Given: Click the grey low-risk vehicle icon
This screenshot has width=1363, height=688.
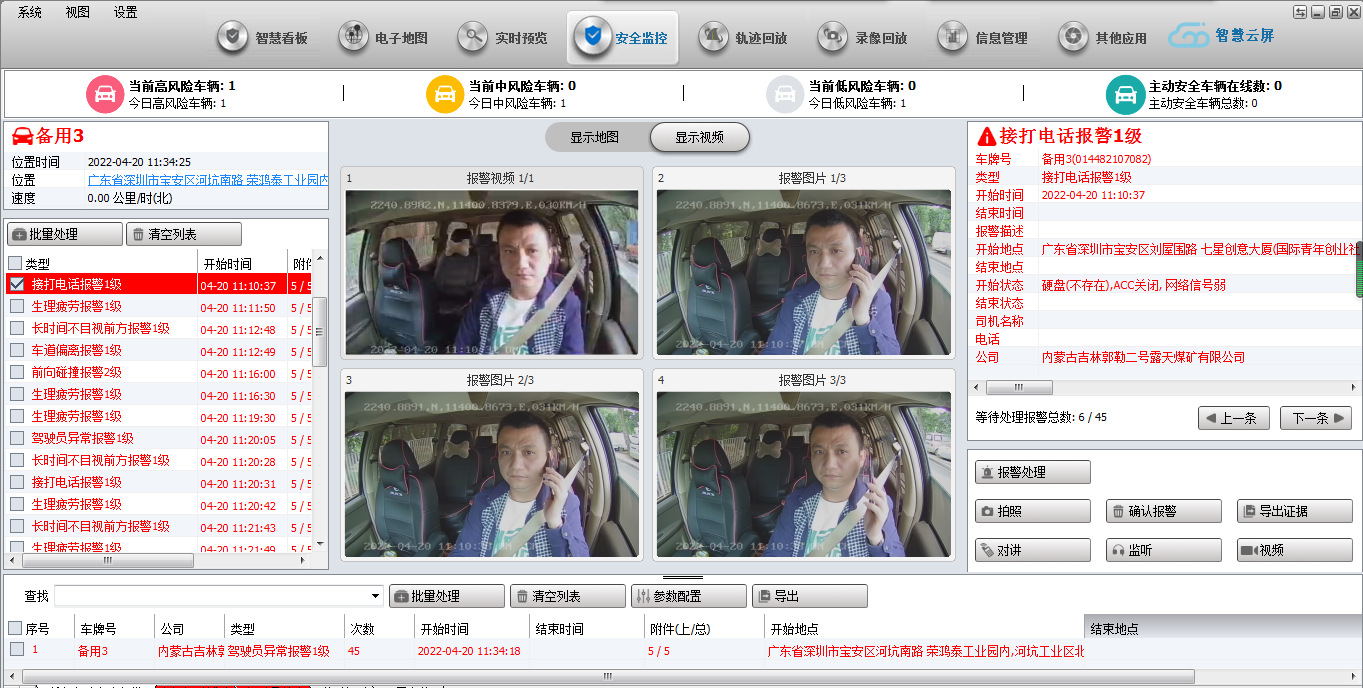Looking at the screenshot, I should coord(783,93).
